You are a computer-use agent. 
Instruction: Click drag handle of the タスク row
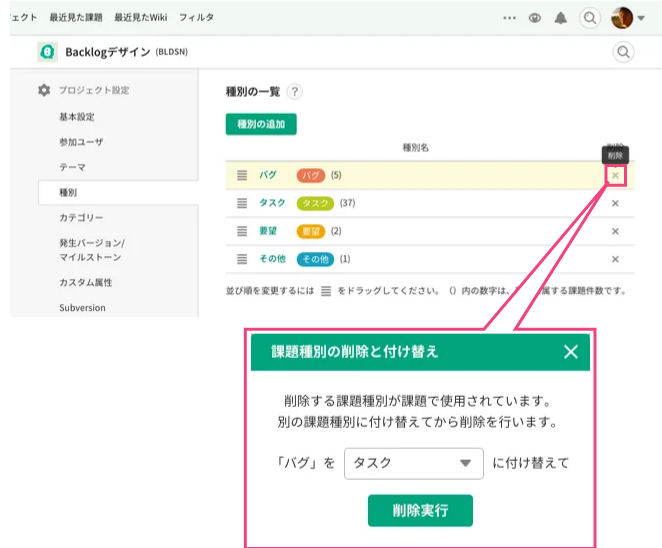242,203
